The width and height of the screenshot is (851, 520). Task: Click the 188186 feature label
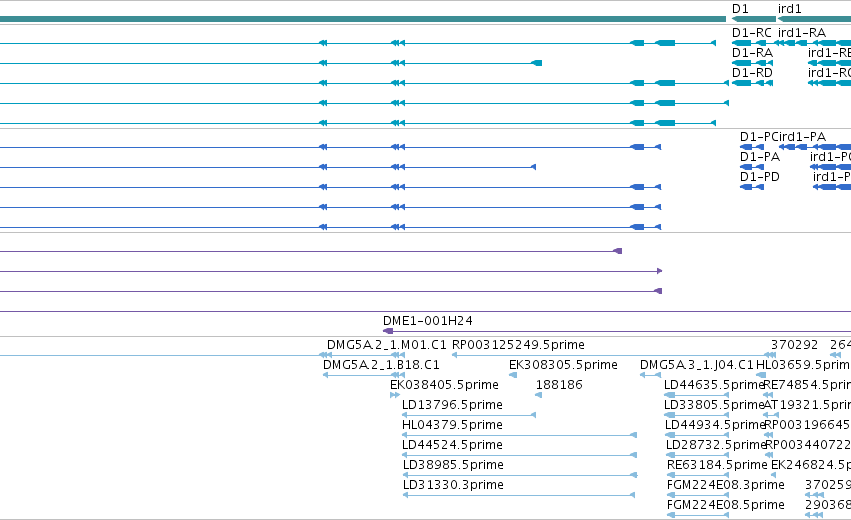(559, 385)
